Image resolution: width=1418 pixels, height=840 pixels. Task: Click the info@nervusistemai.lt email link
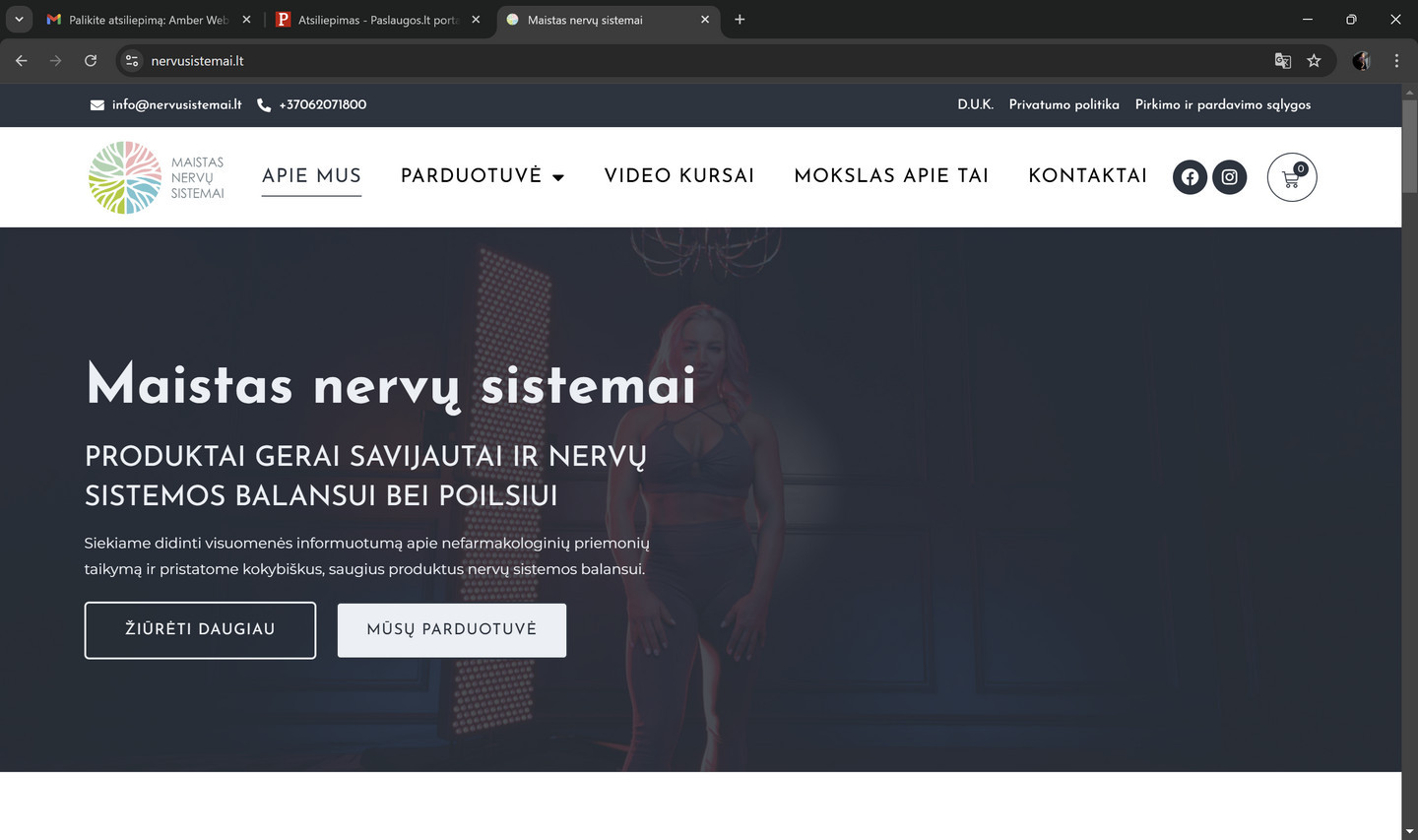click(177, 104)
